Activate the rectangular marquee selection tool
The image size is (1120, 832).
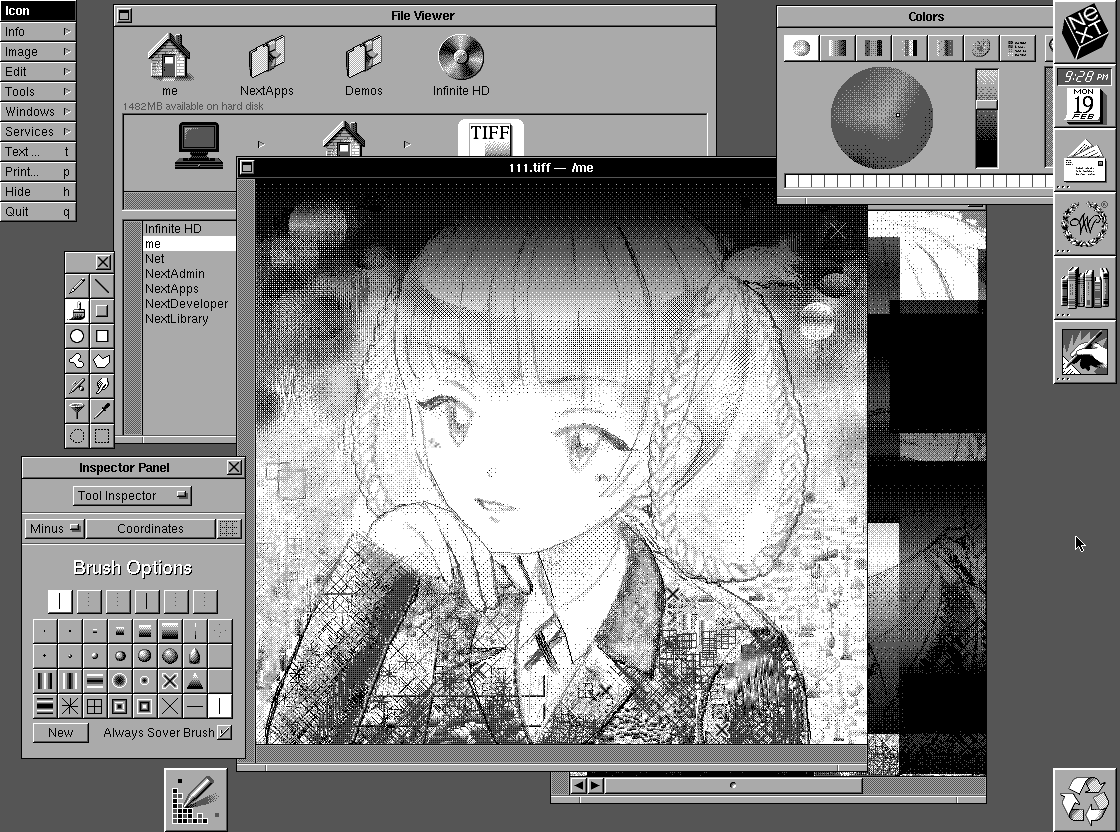pos(102,436)
